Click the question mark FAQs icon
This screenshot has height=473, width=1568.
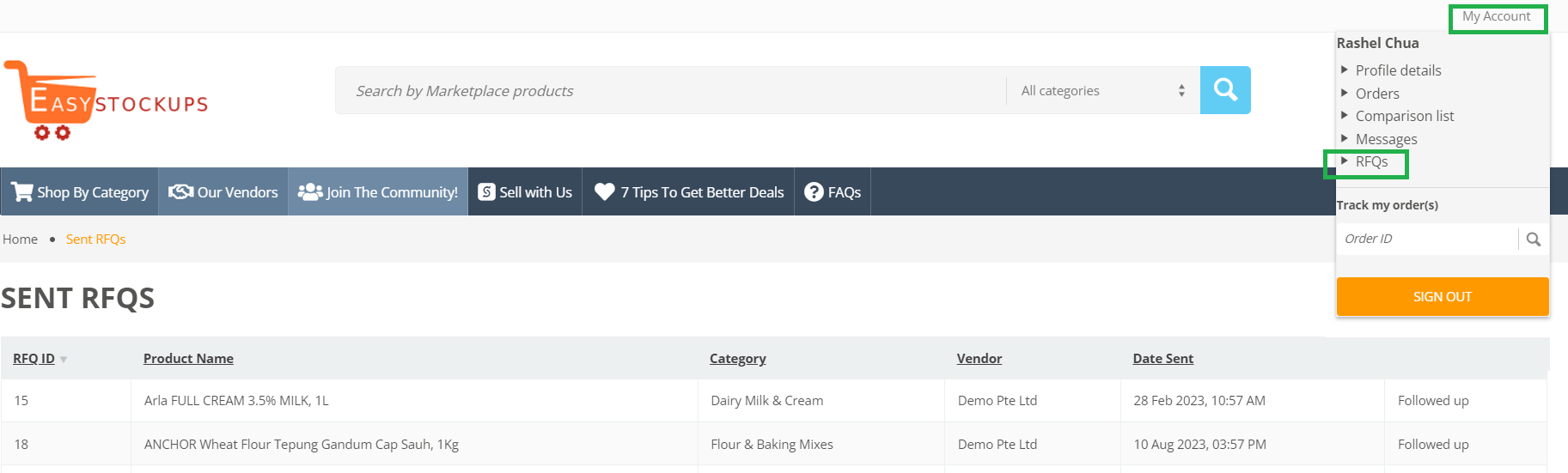point(814,192)
